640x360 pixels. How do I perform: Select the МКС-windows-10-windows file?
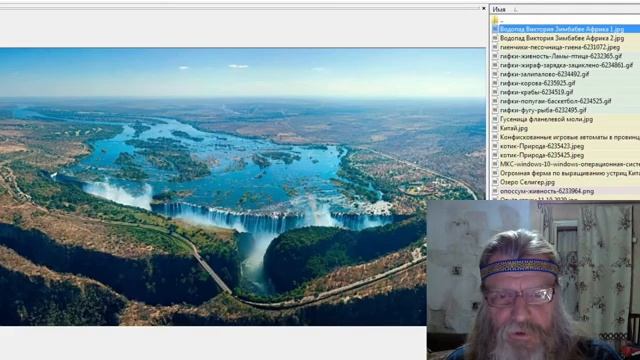[570, 164]
